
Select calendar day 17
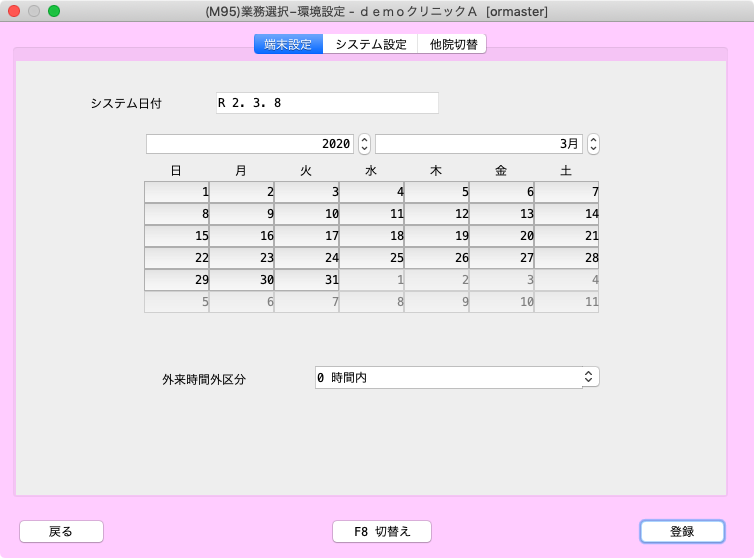(307, 236)
